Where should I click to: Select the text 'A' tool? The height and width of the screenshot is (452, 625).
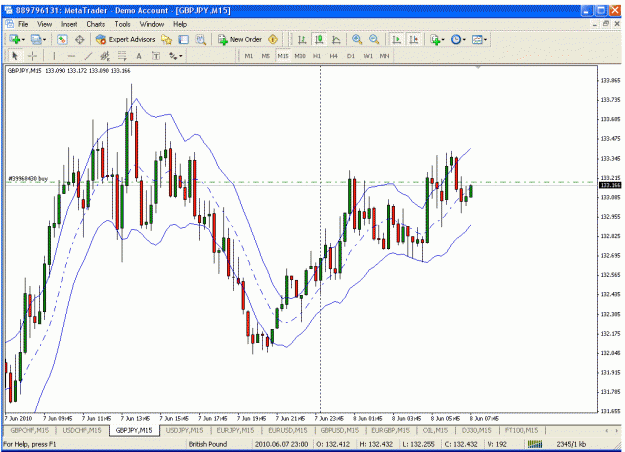tap(139, 56)
